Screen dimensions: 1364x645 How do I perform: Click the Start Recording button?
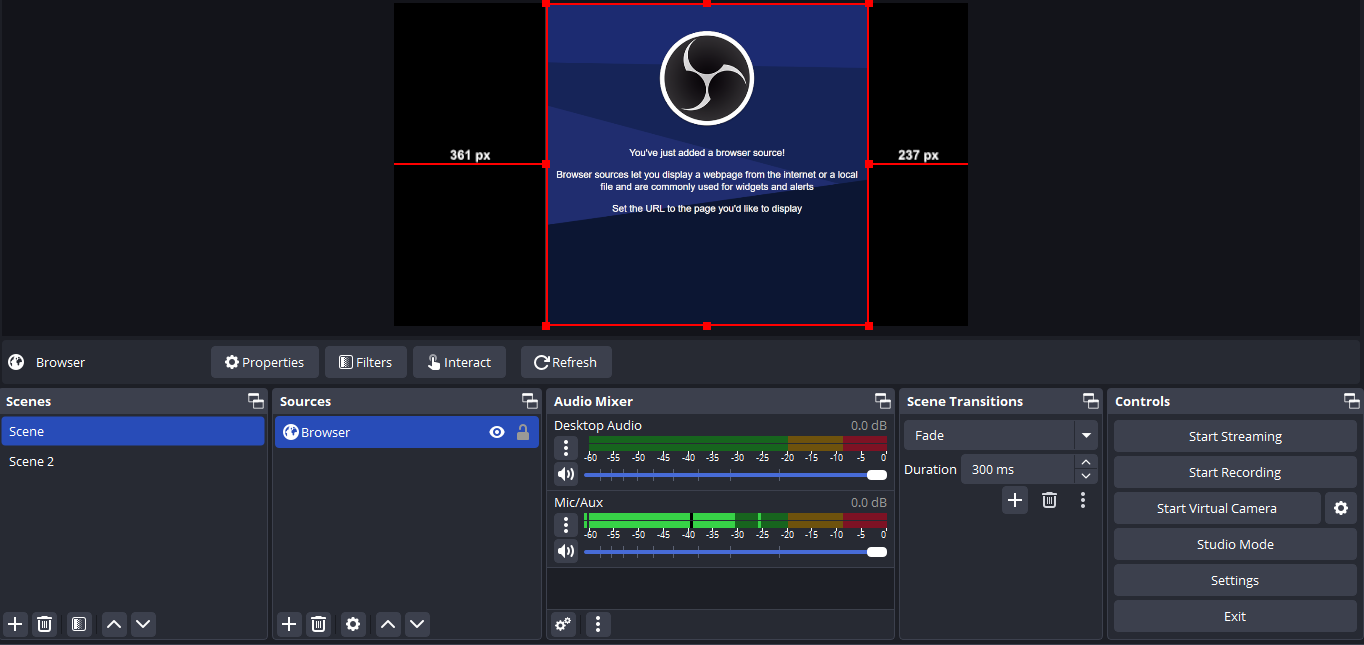pos(1234,472)
